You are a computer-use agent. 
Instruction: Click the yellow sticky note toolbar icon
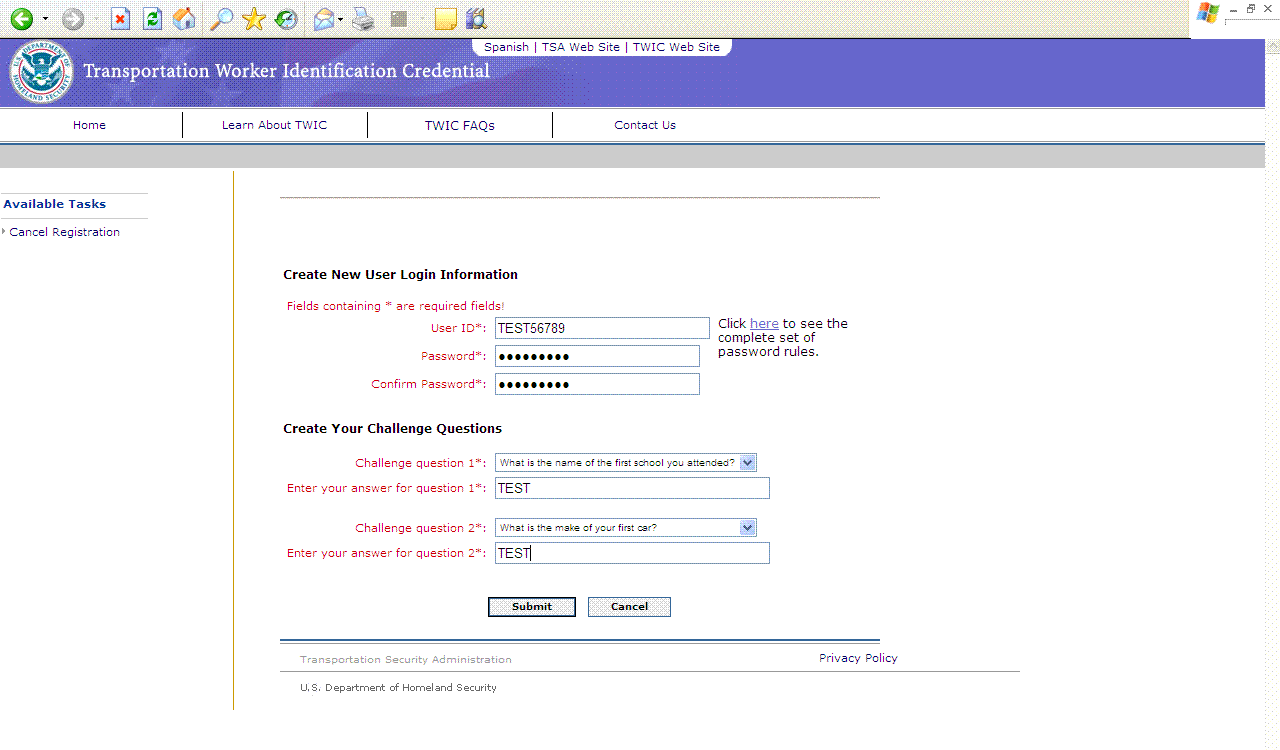[445, 19]
